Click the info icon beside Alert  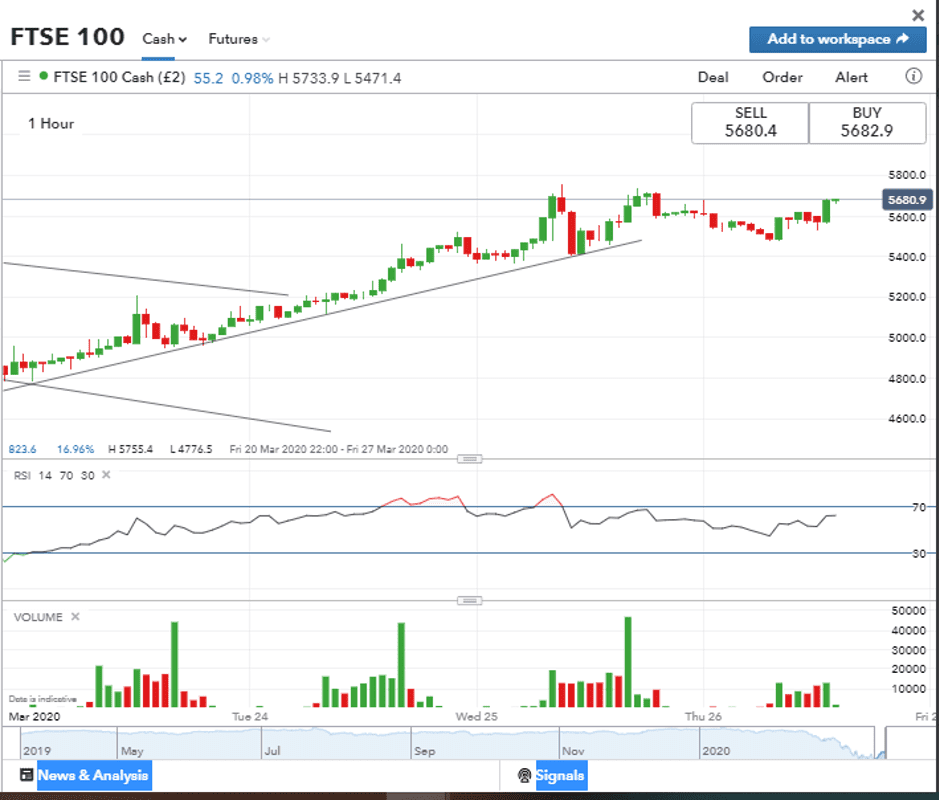(913, 76)
